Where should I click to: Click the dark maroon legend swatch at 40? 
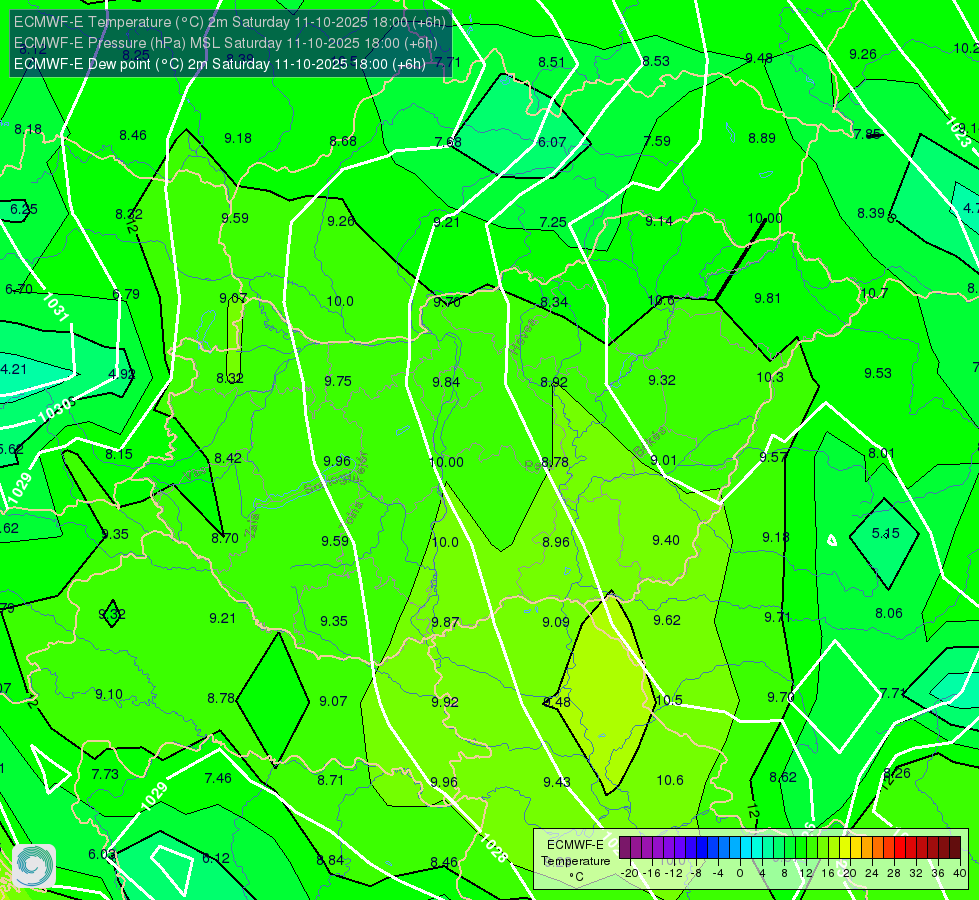point(955,848)
